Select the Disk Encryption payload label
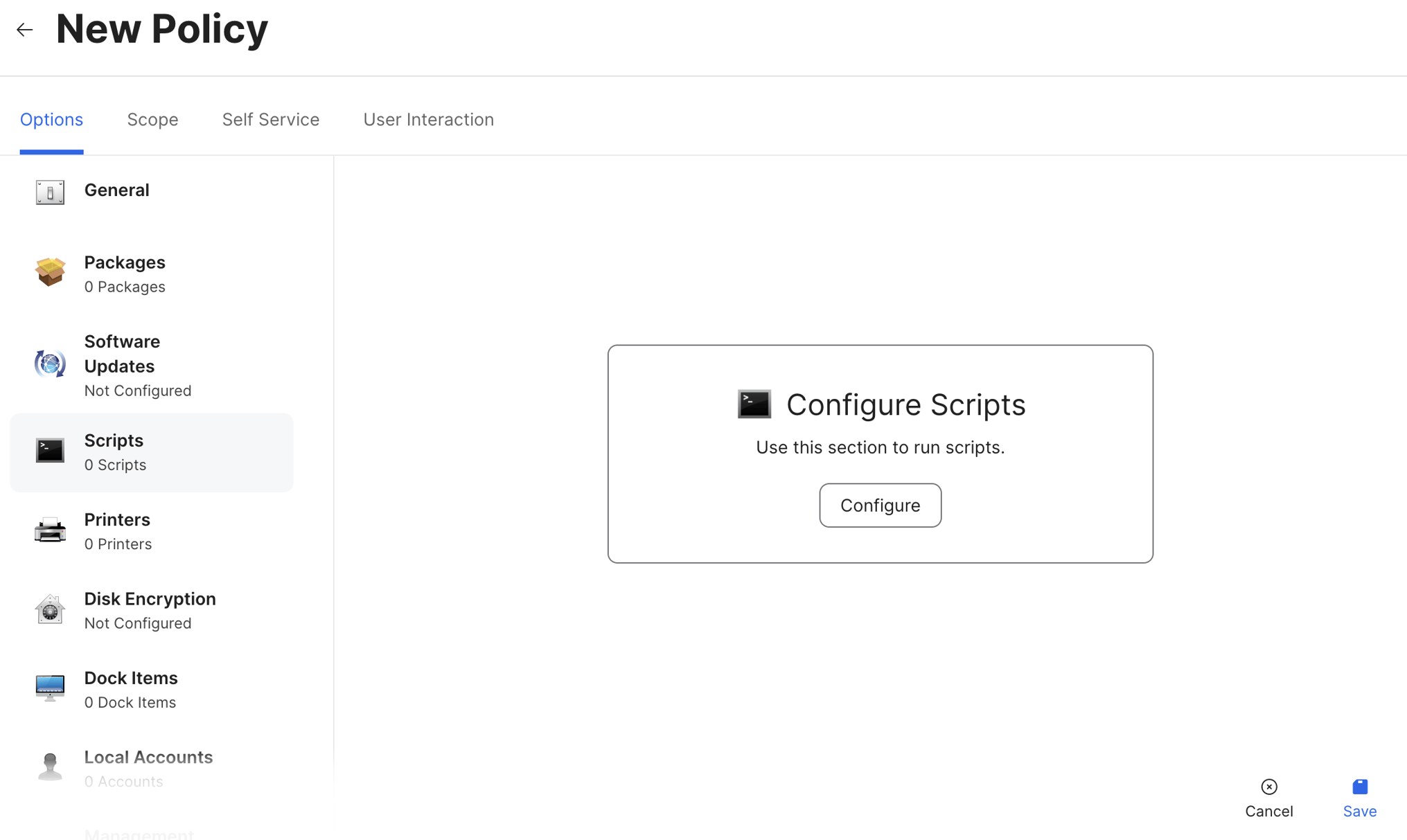The image size is (1407, 840). pyautogui.click(x=150, y=599)
